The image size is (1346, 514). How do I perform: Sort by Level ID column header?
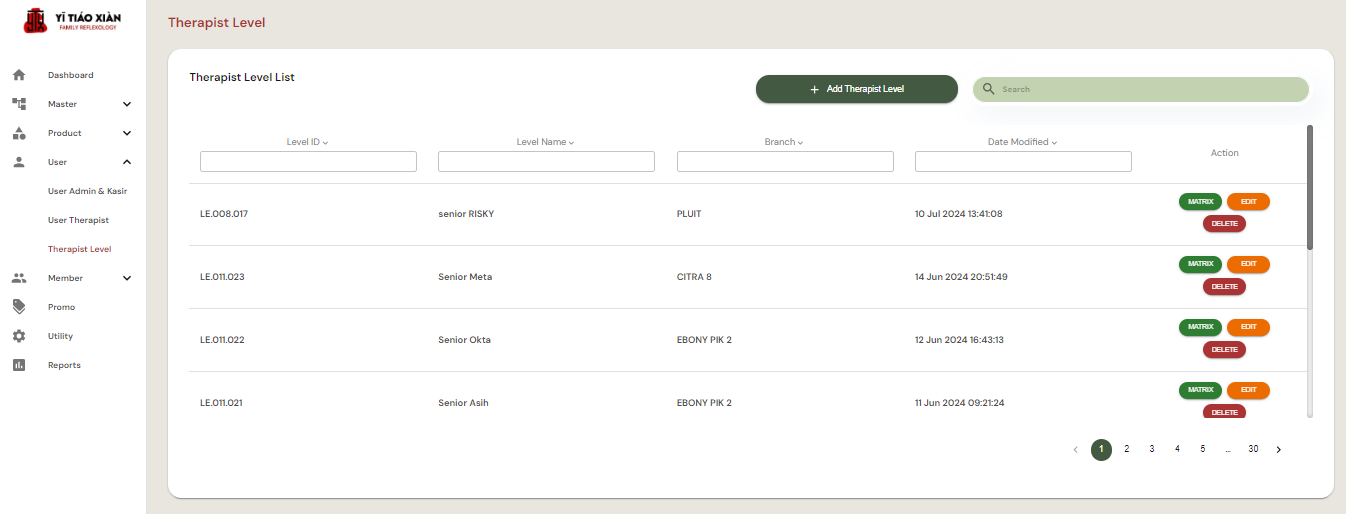coord(307,142)
